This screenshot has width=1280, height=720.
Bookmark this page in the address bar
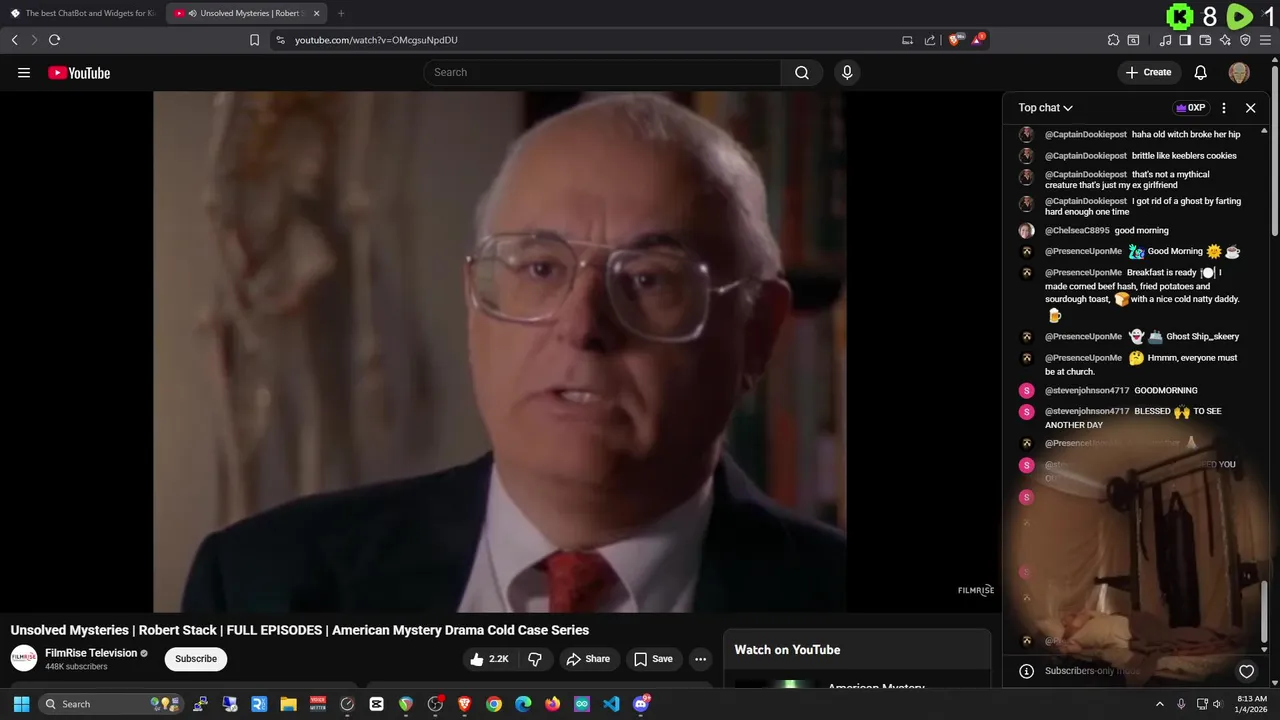[254, 40]
